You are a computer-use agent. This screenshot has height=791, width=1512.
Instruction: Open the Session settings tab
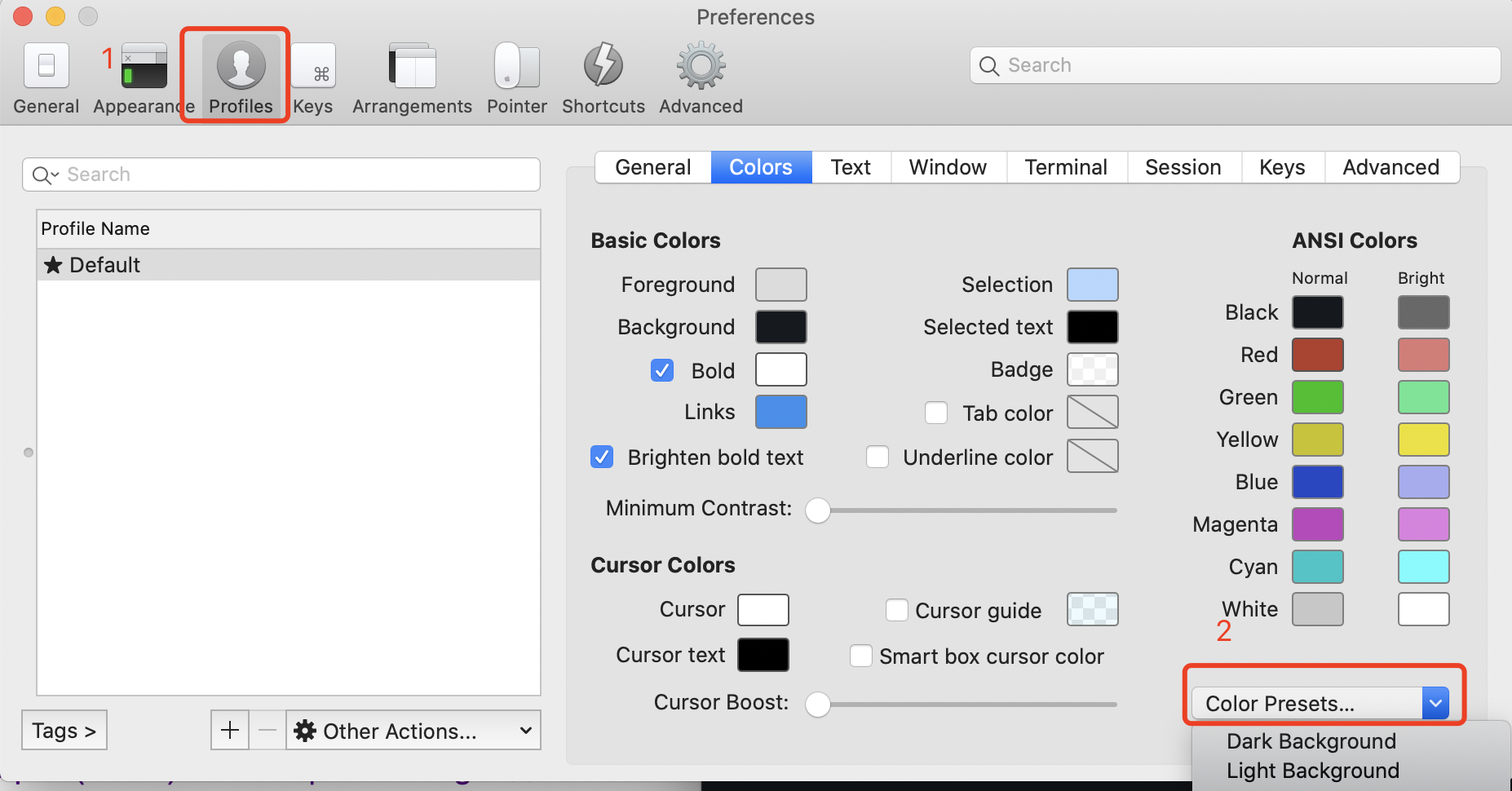[x=1183, y=167]
